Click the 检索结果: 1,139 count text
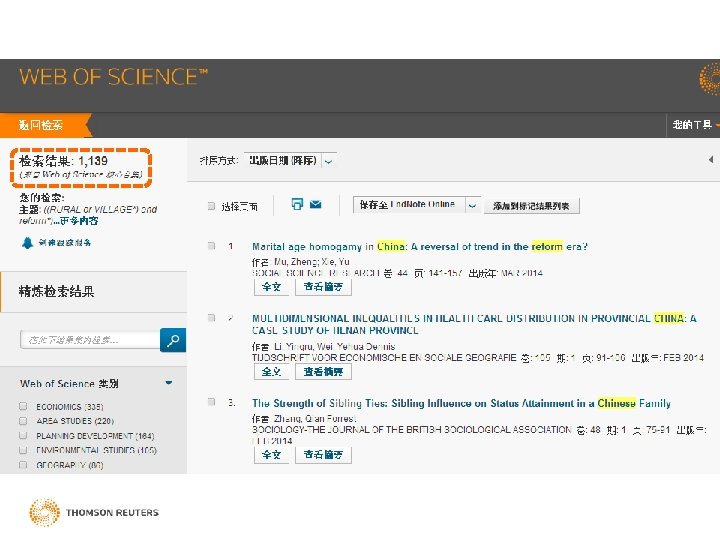The width and height of the screenshot is (720, 540). tap(63, 161)
